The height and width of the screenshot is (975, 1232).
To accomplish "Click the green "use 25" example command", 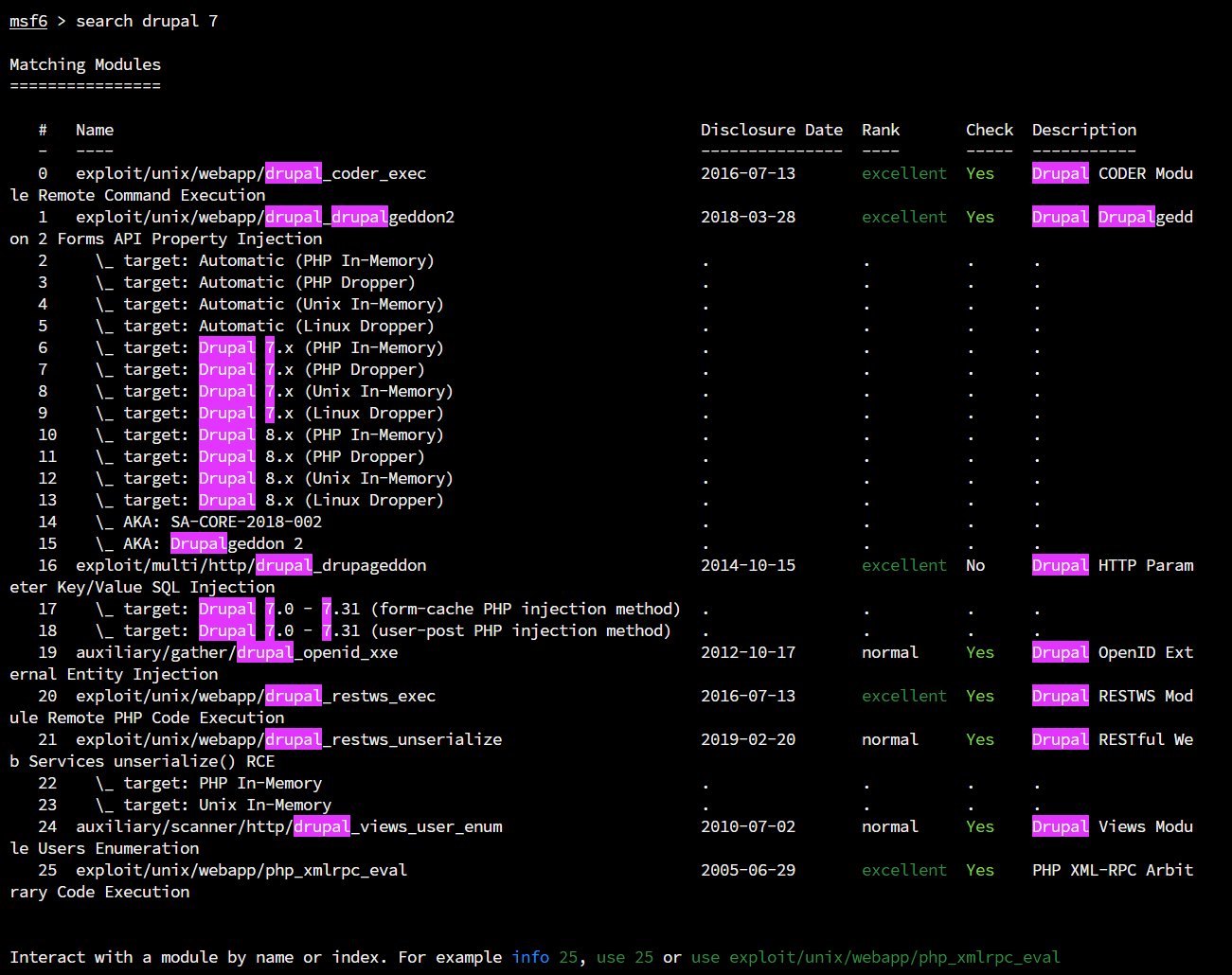I will (x=624, y=957).
